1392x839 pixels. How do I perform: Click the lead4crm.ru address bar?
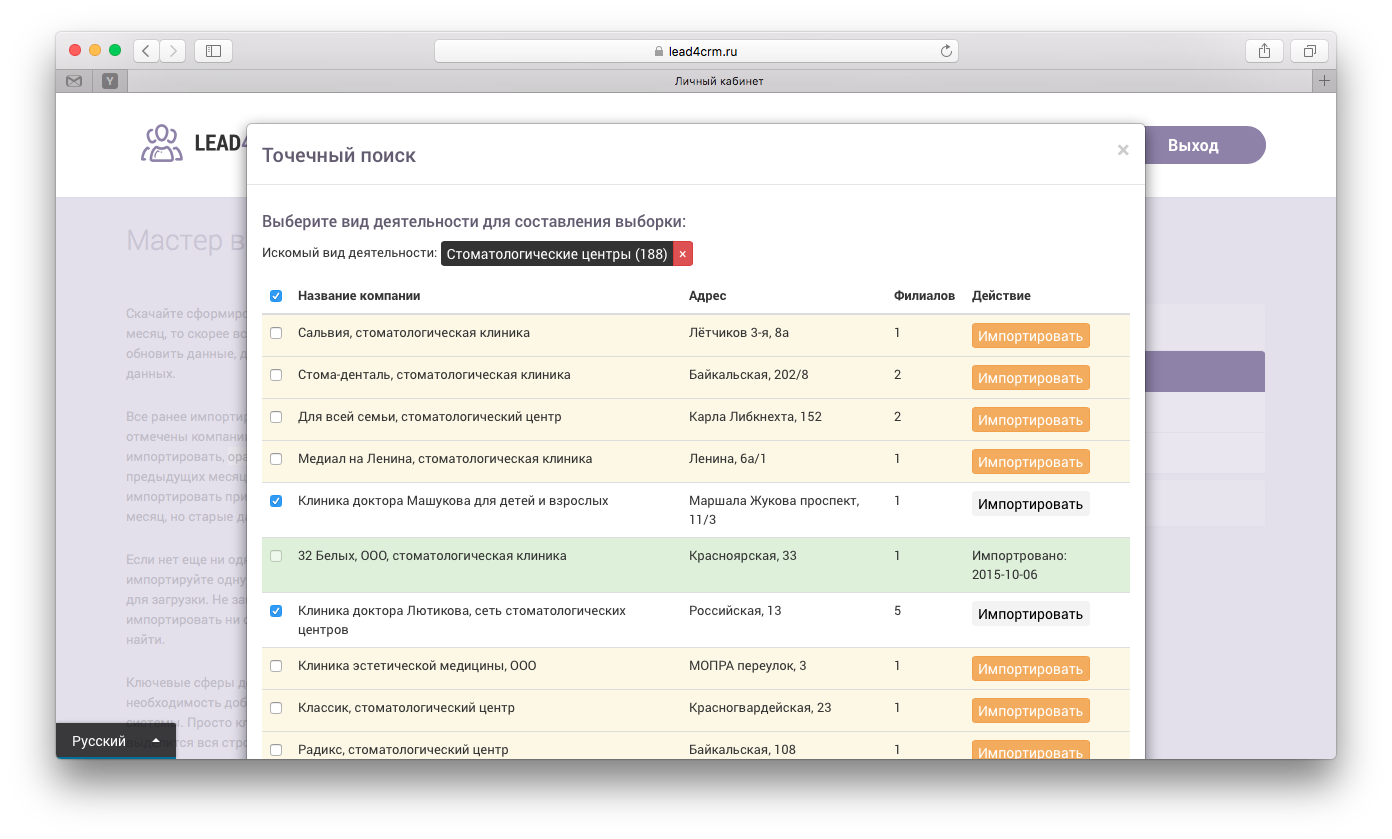[x=696, y=51]
